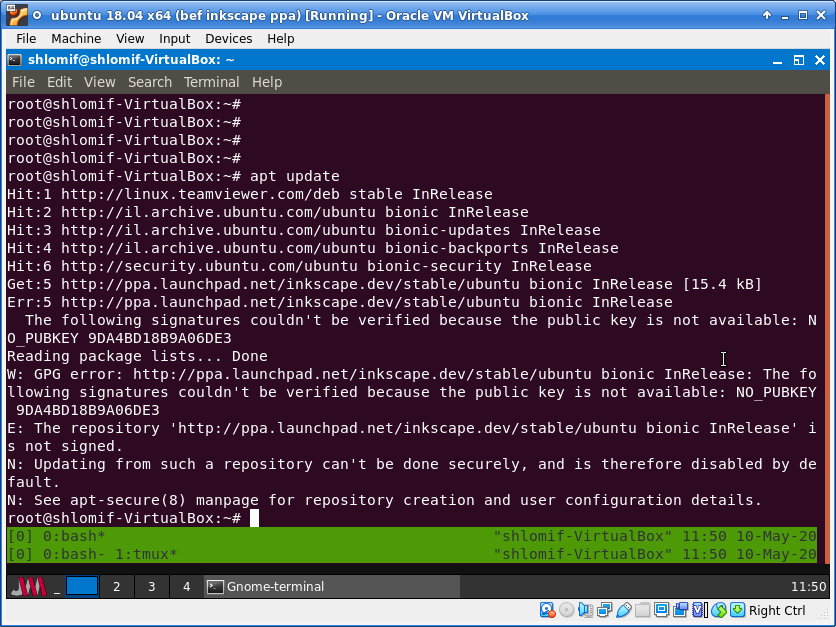Open the VirtualBox Machine menu

76,39
